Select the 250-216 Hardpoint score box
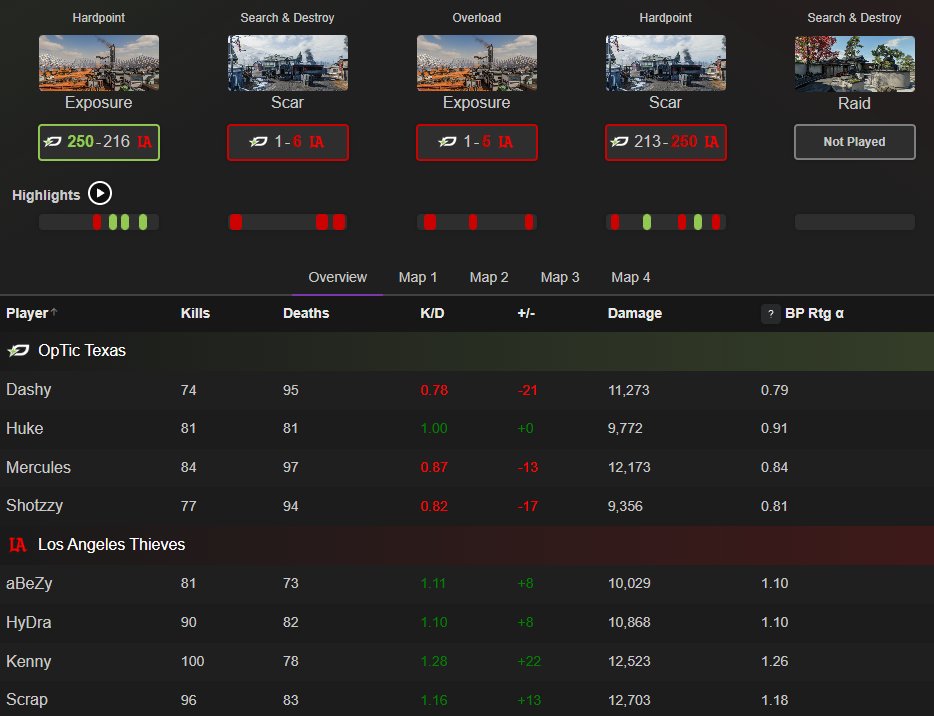This screenshot has width=934, height=716. 99,142
